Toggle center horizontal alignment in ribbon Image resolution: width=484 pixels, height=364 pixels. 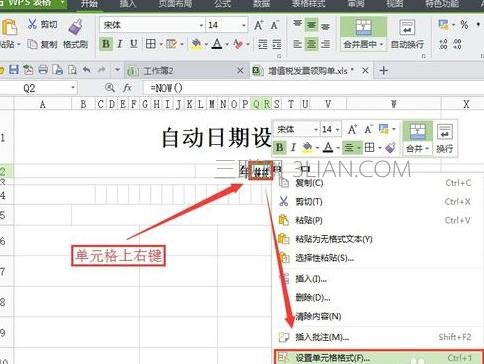point(311,44)
